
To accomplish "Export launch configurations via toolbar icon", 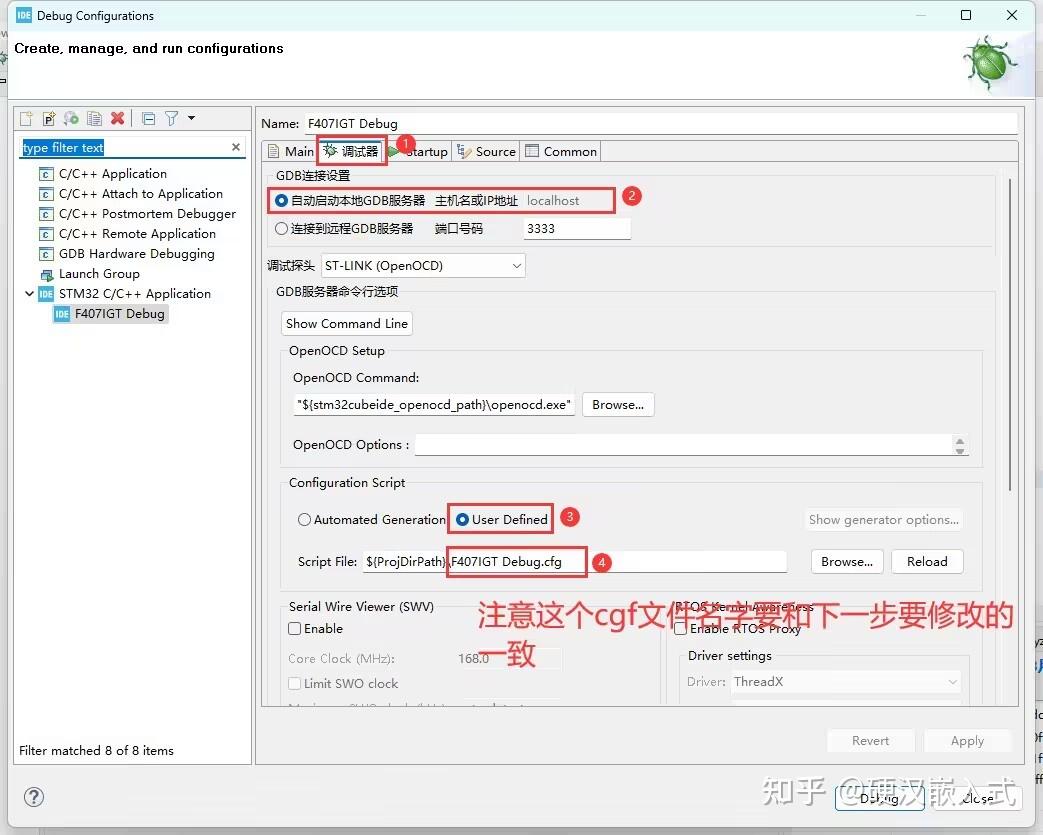I will (x=72, y=118).
